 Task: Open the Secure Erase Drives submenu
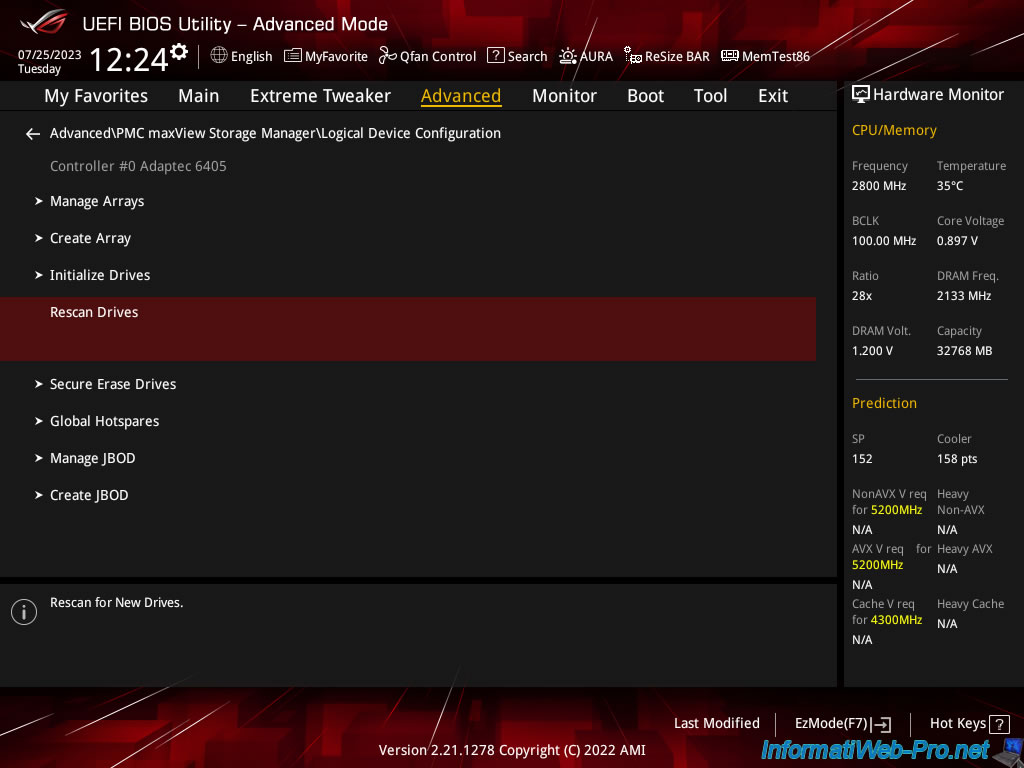113,384
